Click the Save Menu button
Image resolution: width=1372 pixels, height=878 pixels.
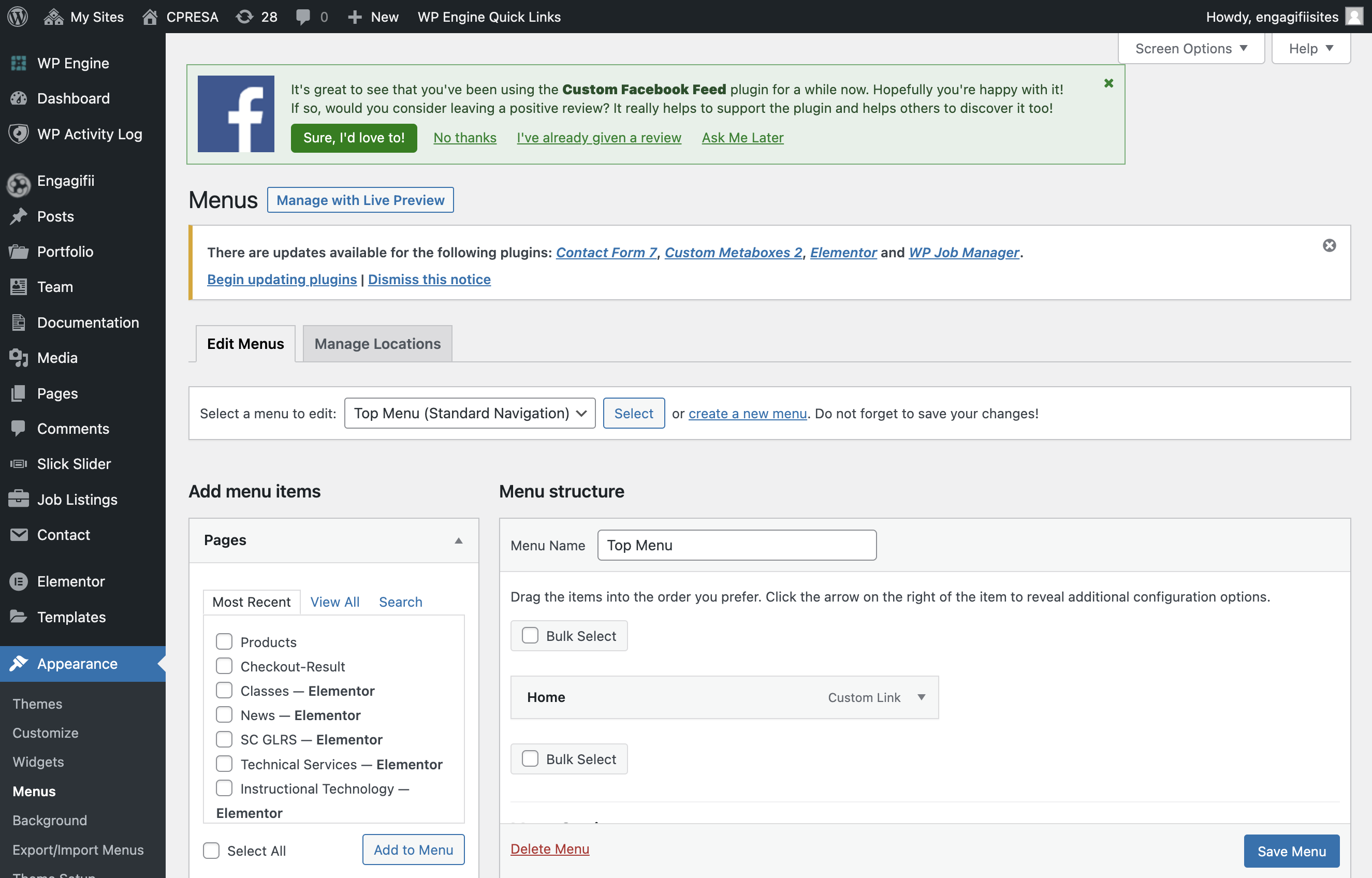(x=1291, y=851)
